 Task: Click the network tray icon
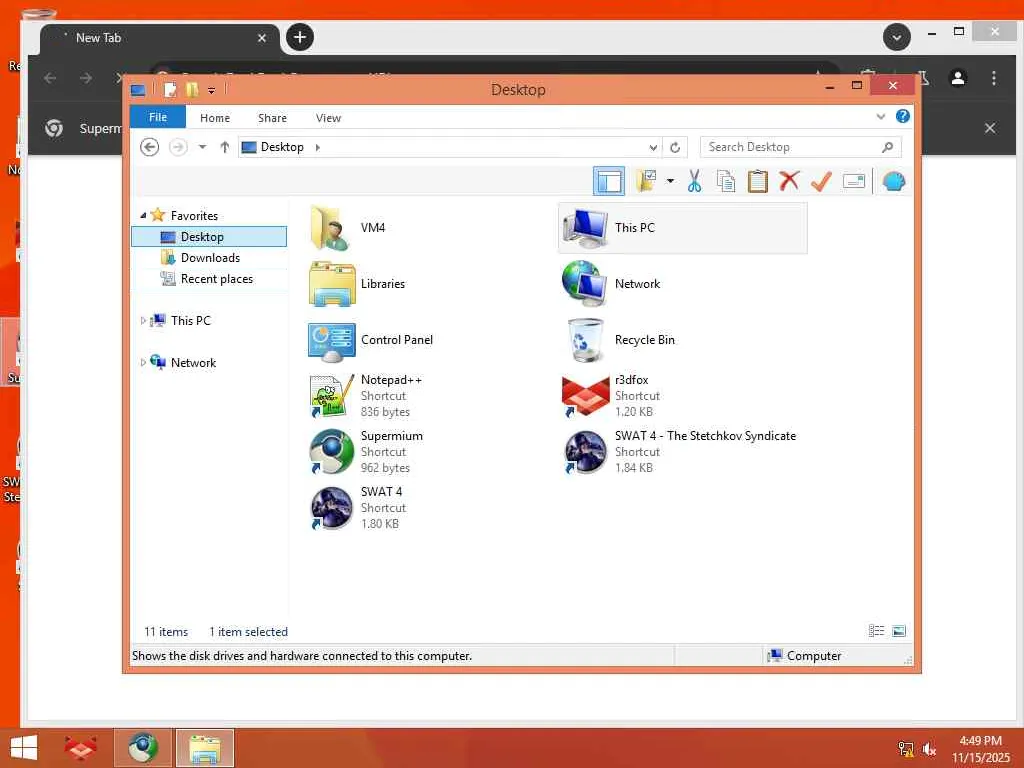tap(906, 749)
